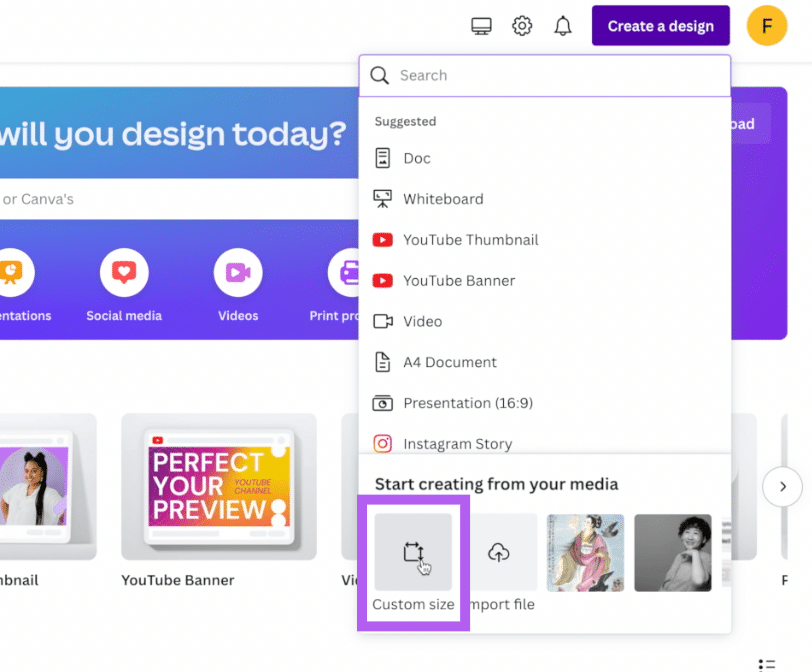Image resolution: width=812 pixels, height=672 pixels.
Task: Select the Video design type icon
Action: coord(383,321)
